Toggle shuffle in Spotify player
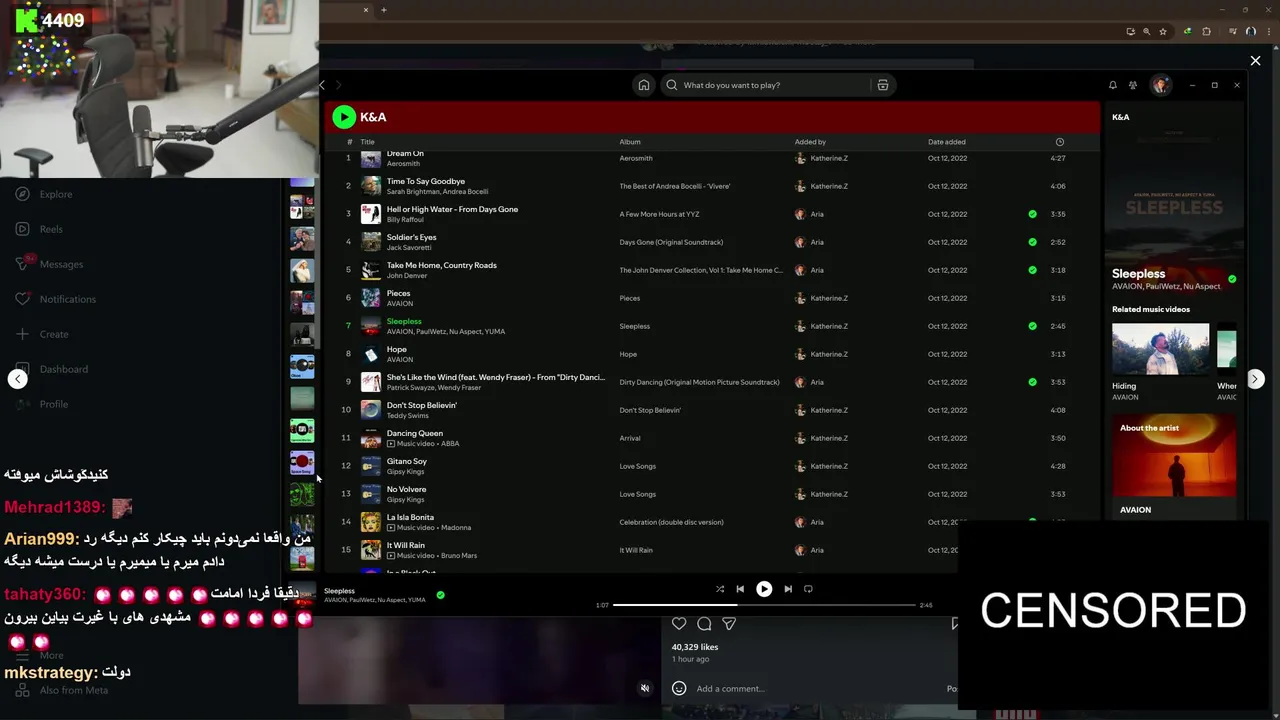This screenshot has width=1280, height=720. [x=720, y=589]
